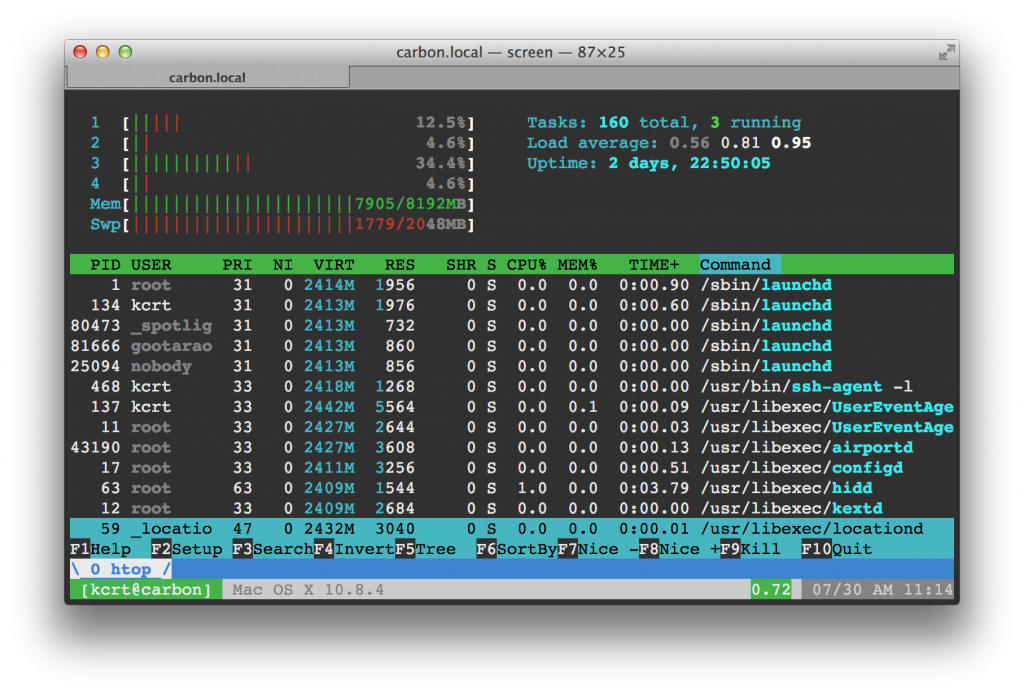Activate F3 Search in the footer bar
The image size is (1024, 694).
(x=273, y=549)
